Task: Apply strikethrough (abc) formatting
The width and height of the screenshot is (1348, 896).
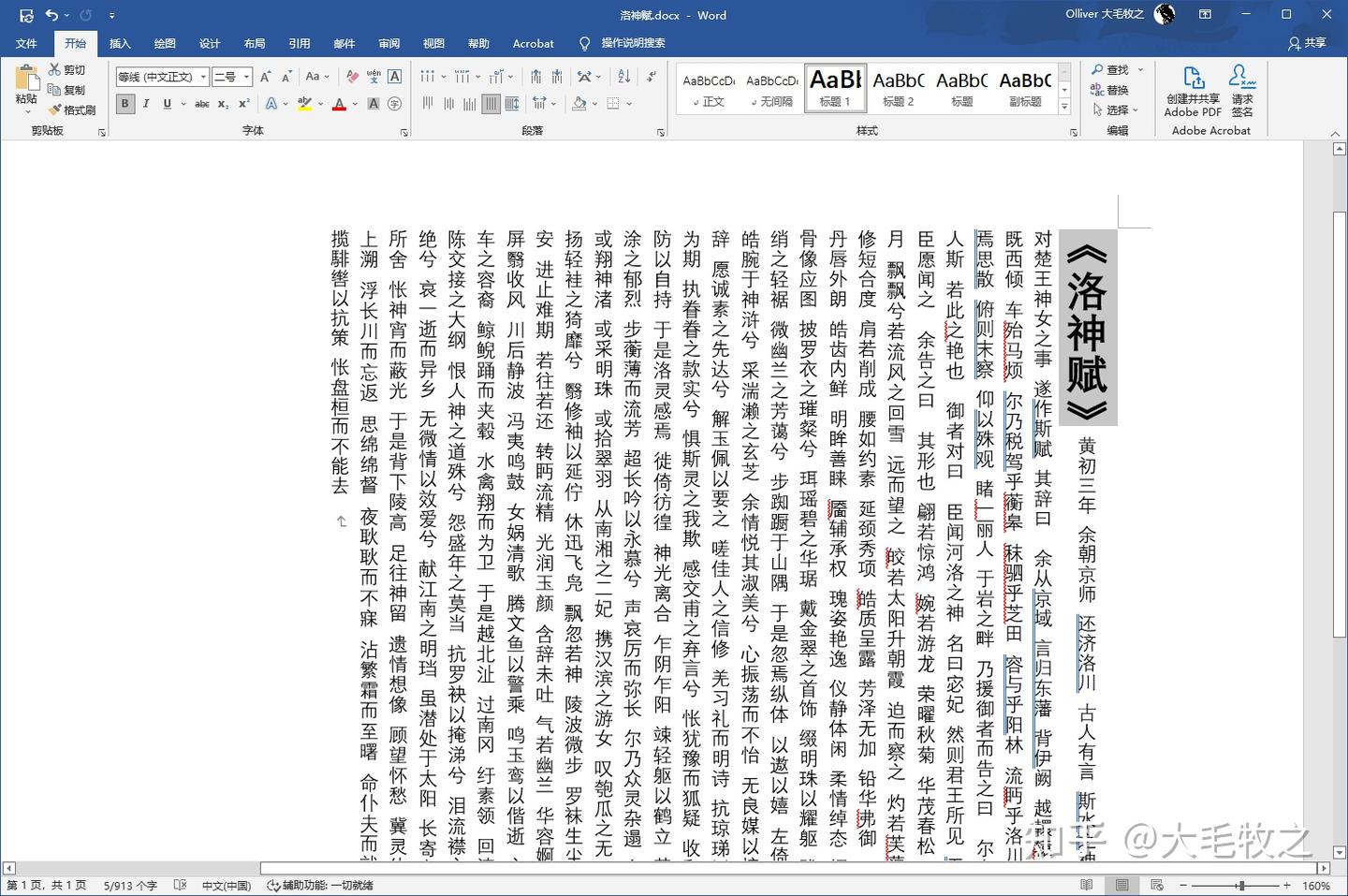Action: point(202,104)
